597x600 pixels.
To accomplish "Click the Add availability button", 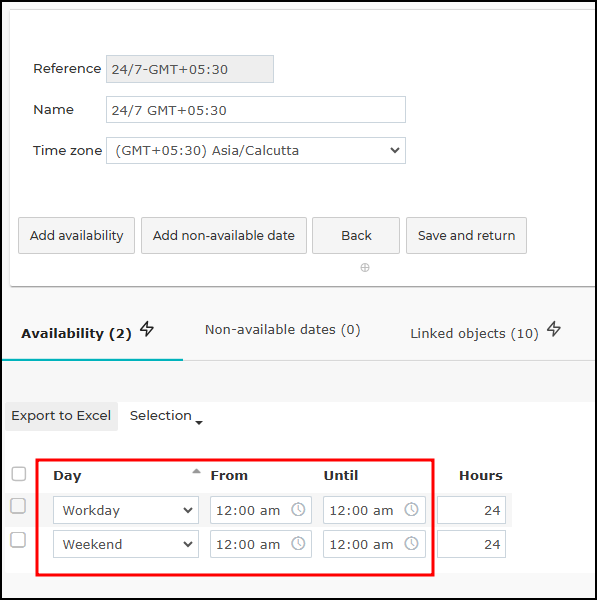I will pyautogui.click(x=77, y=236).
